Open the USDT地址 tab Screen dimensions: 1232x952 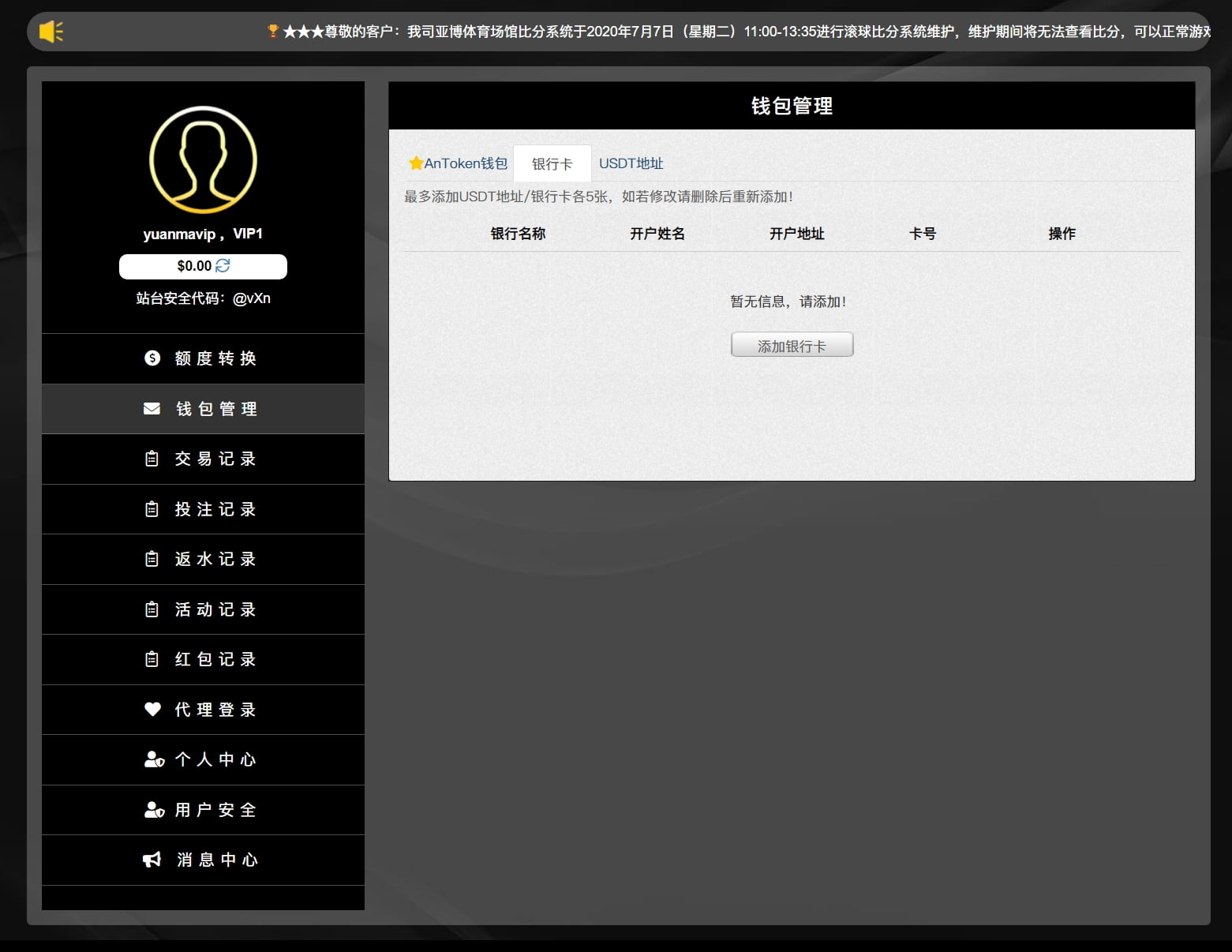click(631, 163)
